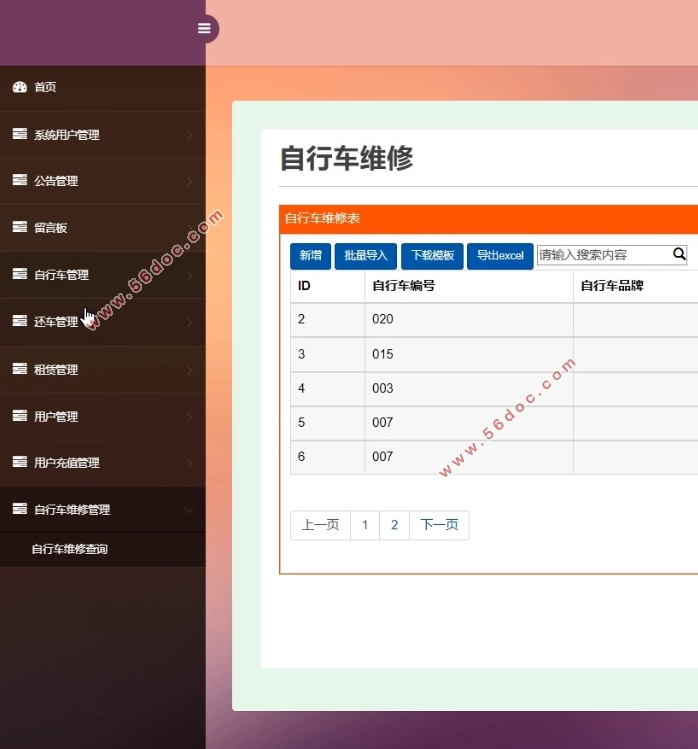Open the 首页 menu item
The height and width of the screenshot is (749, 698).
pyautogui.click(x=103, y=87)
